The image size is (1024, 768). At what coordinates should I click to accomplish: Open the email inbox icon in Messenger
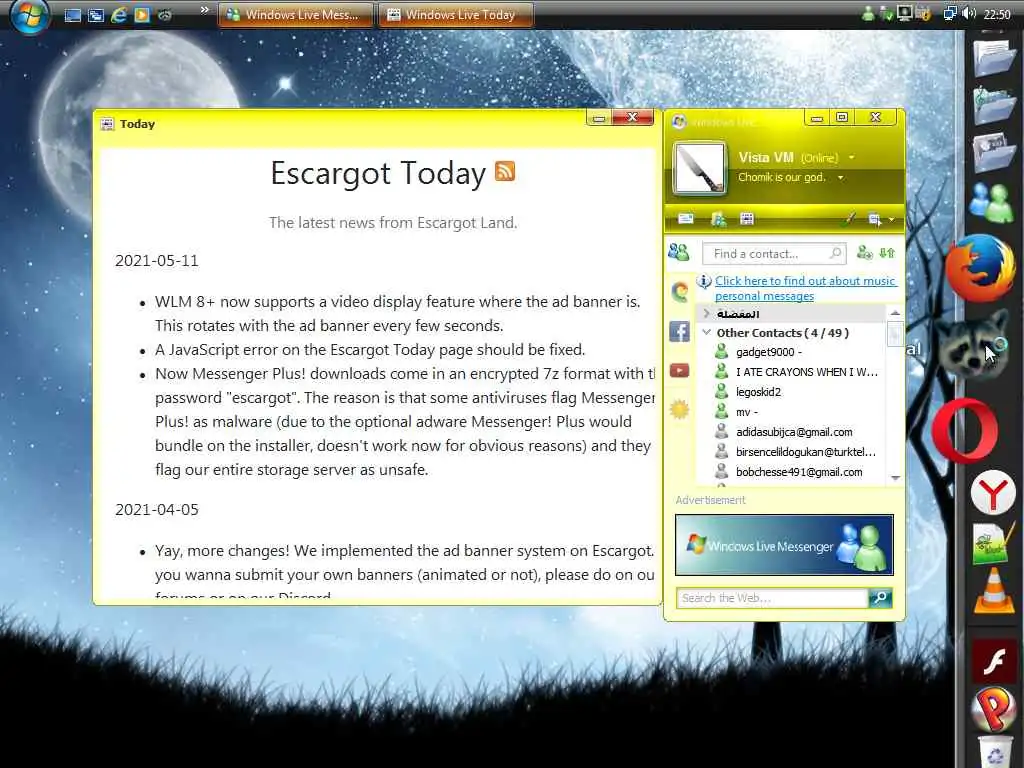click(x=686, y=219)
